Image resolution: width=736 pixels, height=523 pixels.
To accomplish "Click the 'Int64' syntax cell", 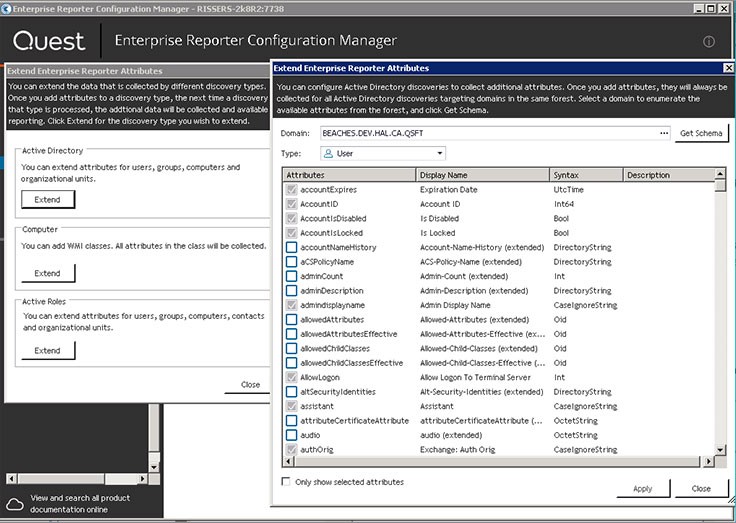I will pyautogui.click(x=564, y=204).
